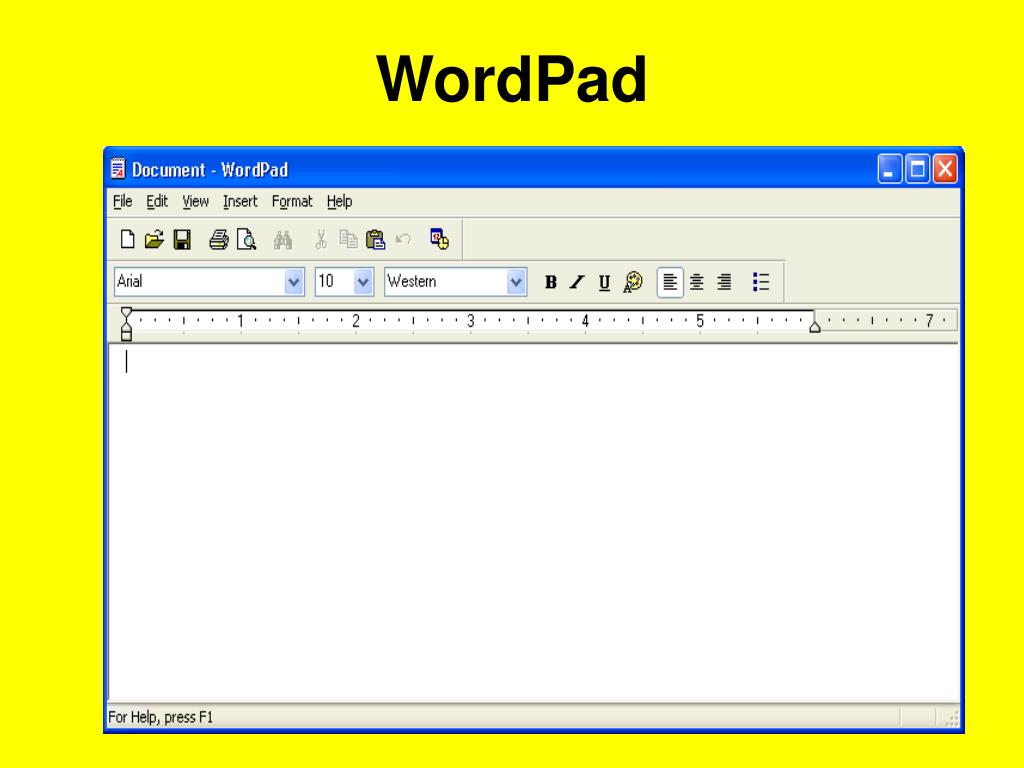Click the first-line indent marker on the ruler
Screen dimensions: 1024x768
click(127, 313)
